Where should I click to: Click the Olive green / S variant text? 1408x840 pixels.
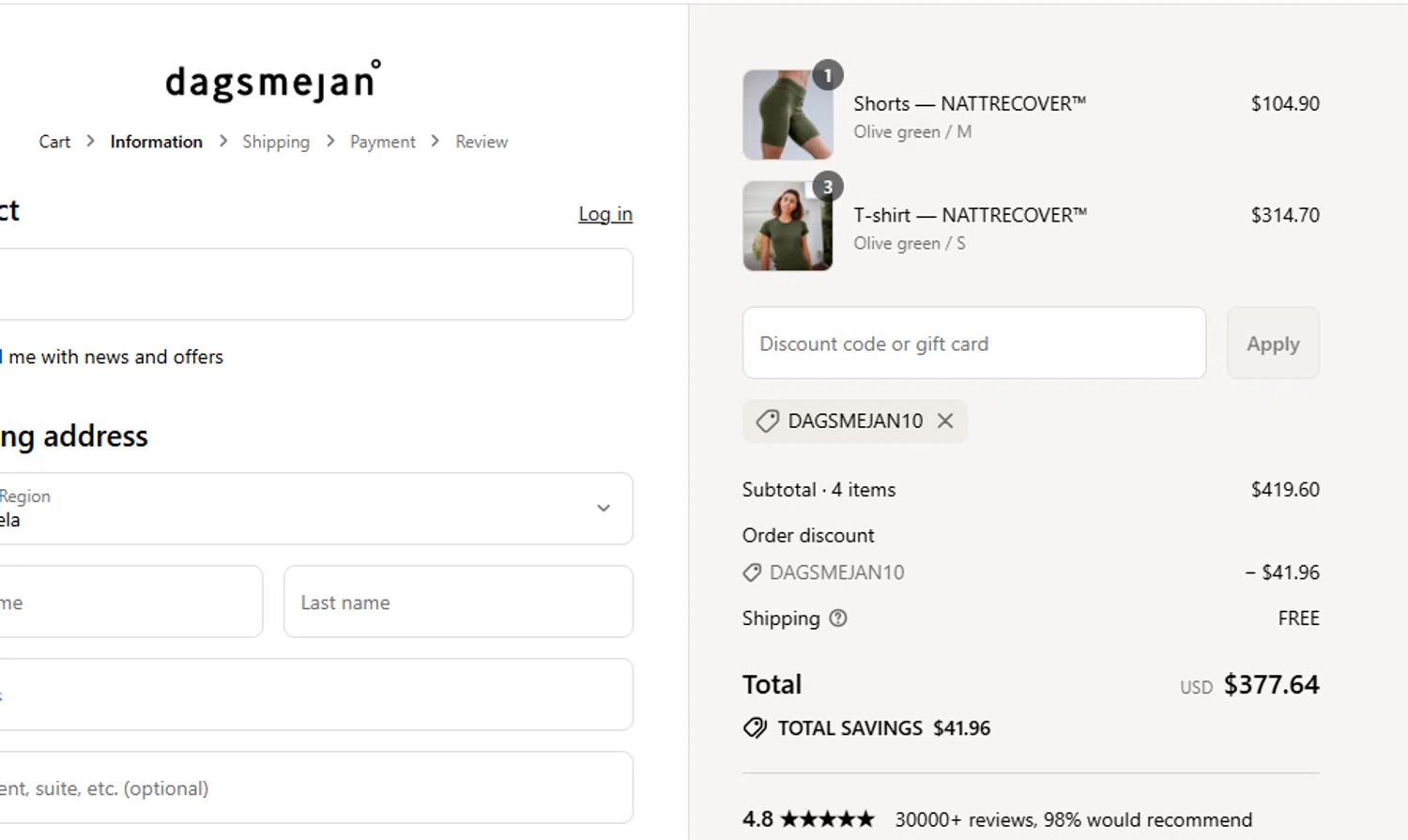(910, 243)
